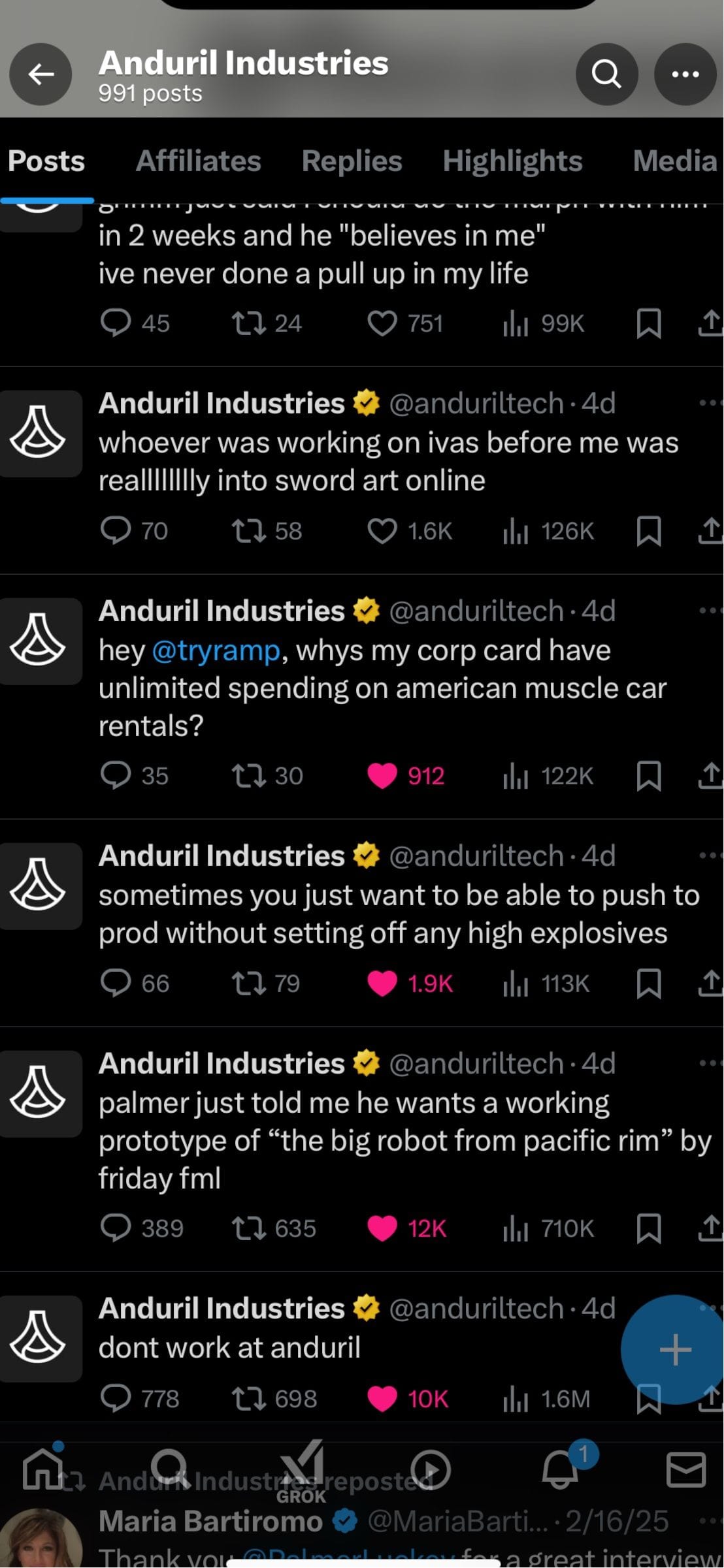This screenshot has width=724, height=1568.
Task: Switch to the Highlights tab
Action: tap(512, 161)
